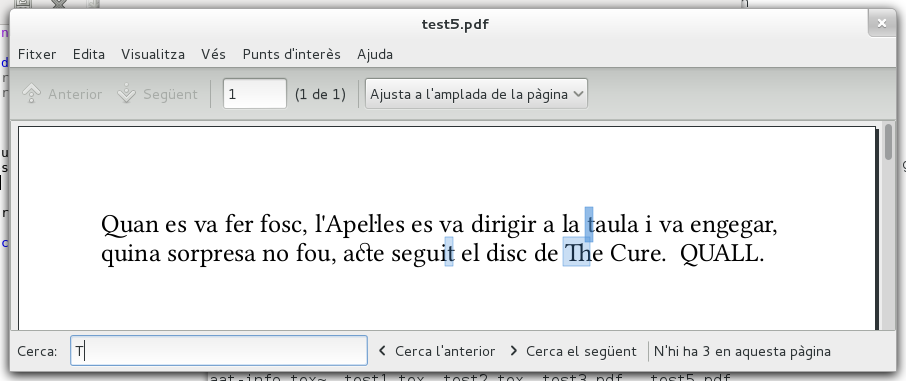This screenshot has height=381, width=906.
Task: Open the Punts d'interès menu
Action: tap(292, 54)
